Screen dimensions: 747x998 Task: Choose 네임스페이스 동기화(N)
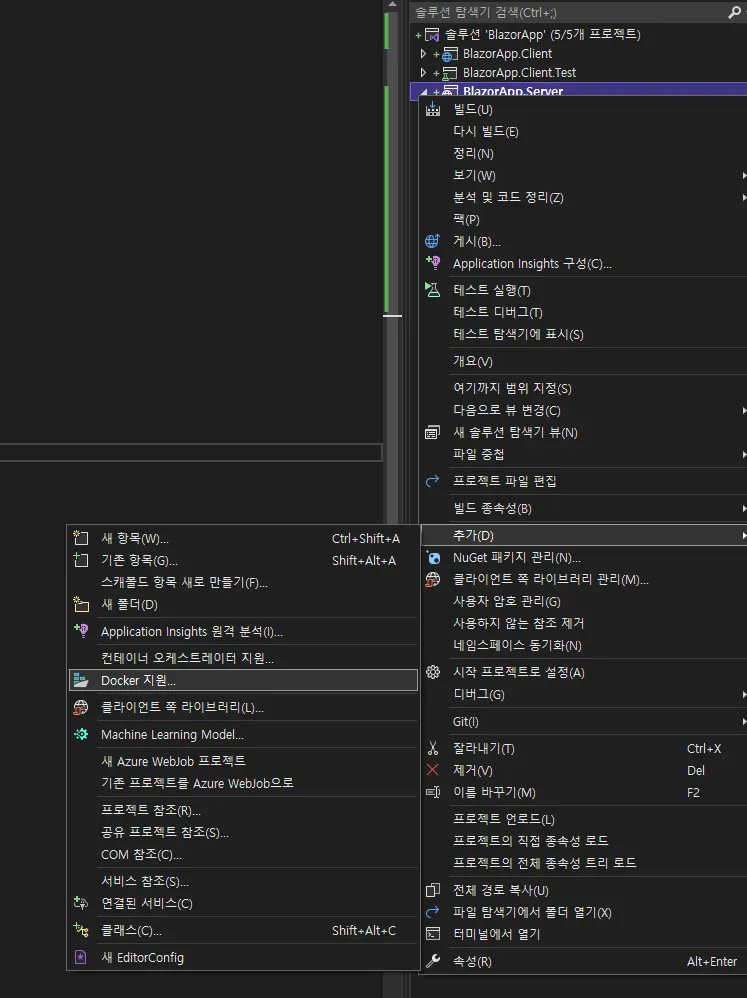(x=517, y=645)
